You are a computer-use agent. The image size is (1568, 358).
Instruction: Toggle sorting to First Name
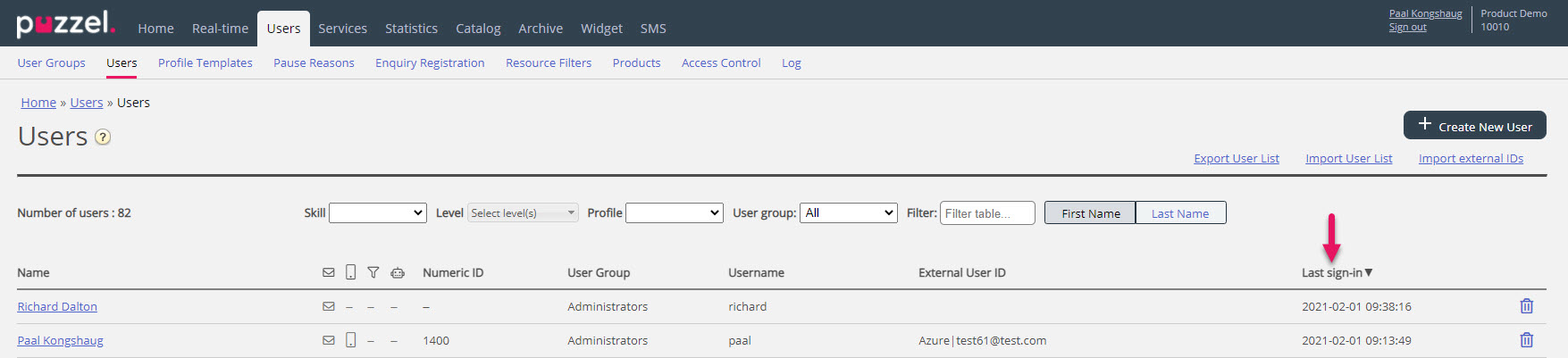1090,213
